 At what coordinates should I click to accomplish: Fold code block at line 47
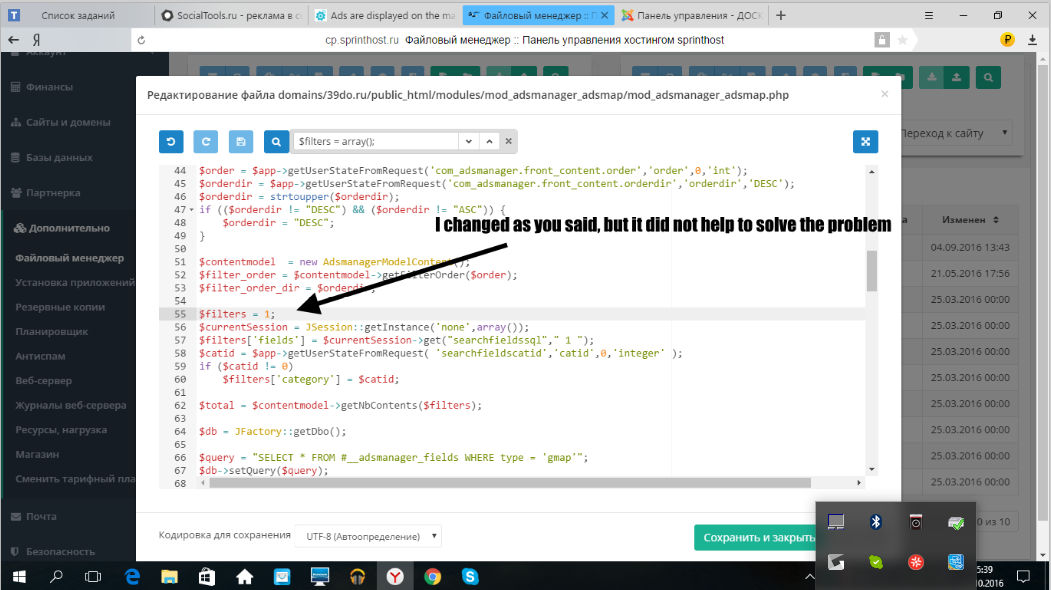pos(192,210)
